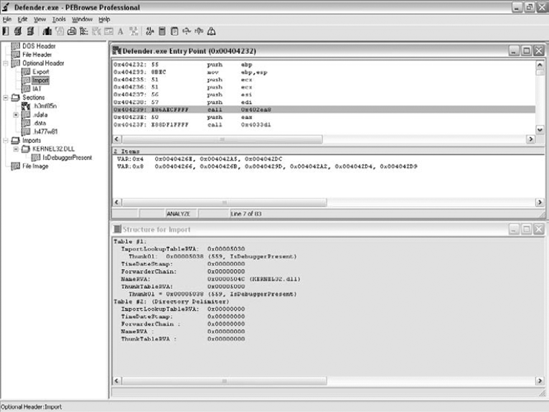
Task: Click the toolbar icon just left of the calculator
Action: click(x=150, y=32)
